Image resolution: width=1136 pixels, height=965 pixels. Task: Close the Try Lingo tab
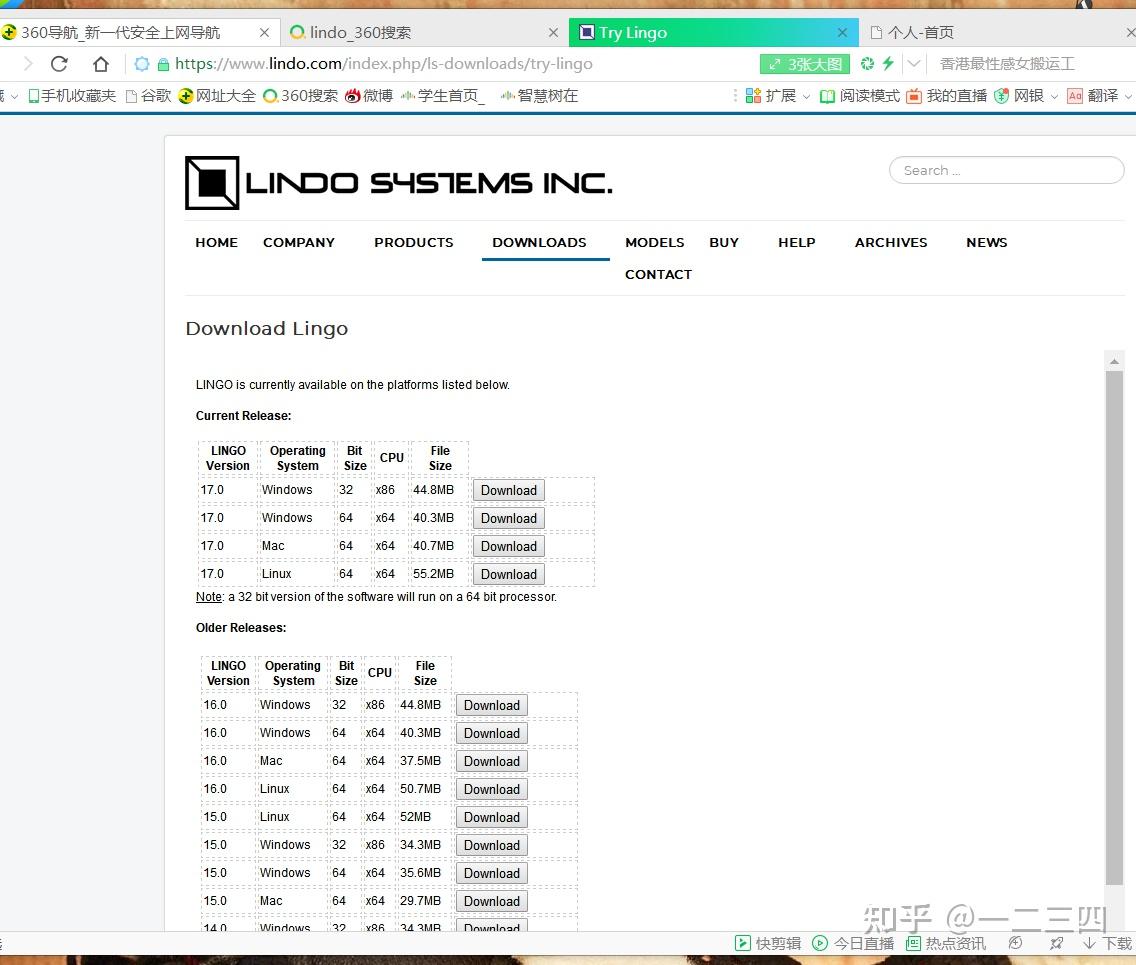(842, 33)
